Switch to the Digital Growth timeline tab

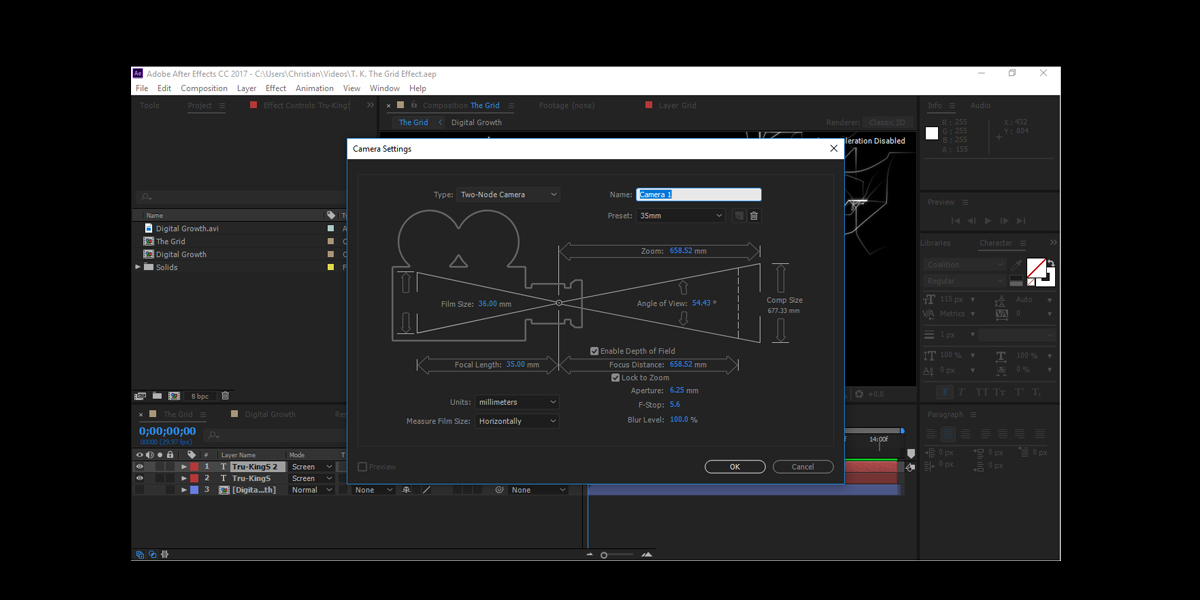pos(270,414)
